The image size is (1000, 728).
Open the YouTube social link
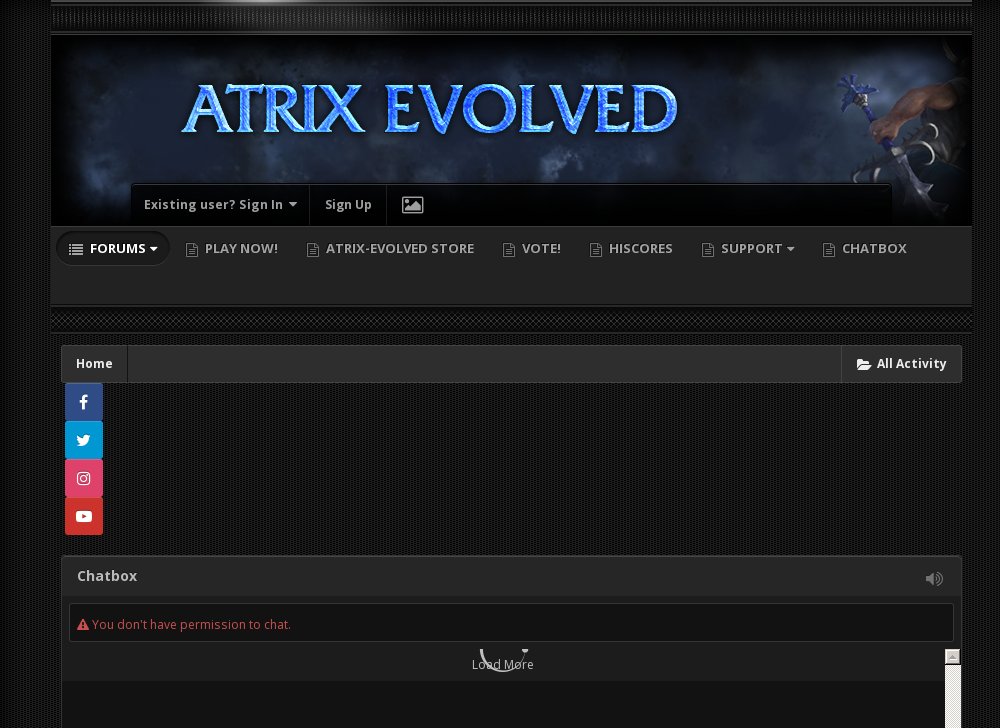click(84, 516)
